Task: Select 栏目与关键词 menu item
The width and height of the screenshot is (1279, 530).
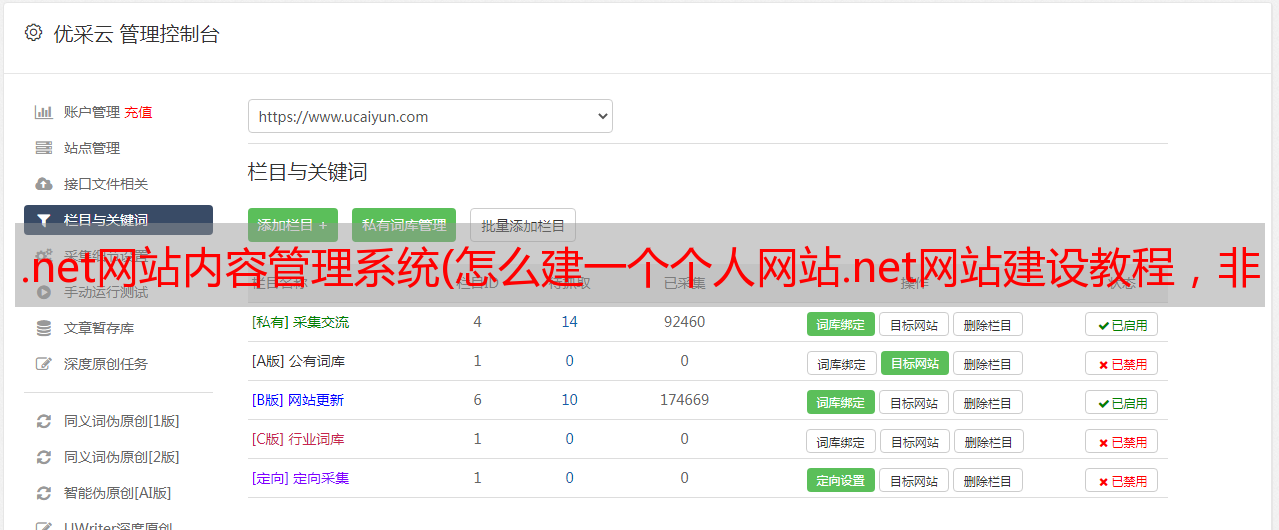Action: pyautogui.click(x=118, y=220)
